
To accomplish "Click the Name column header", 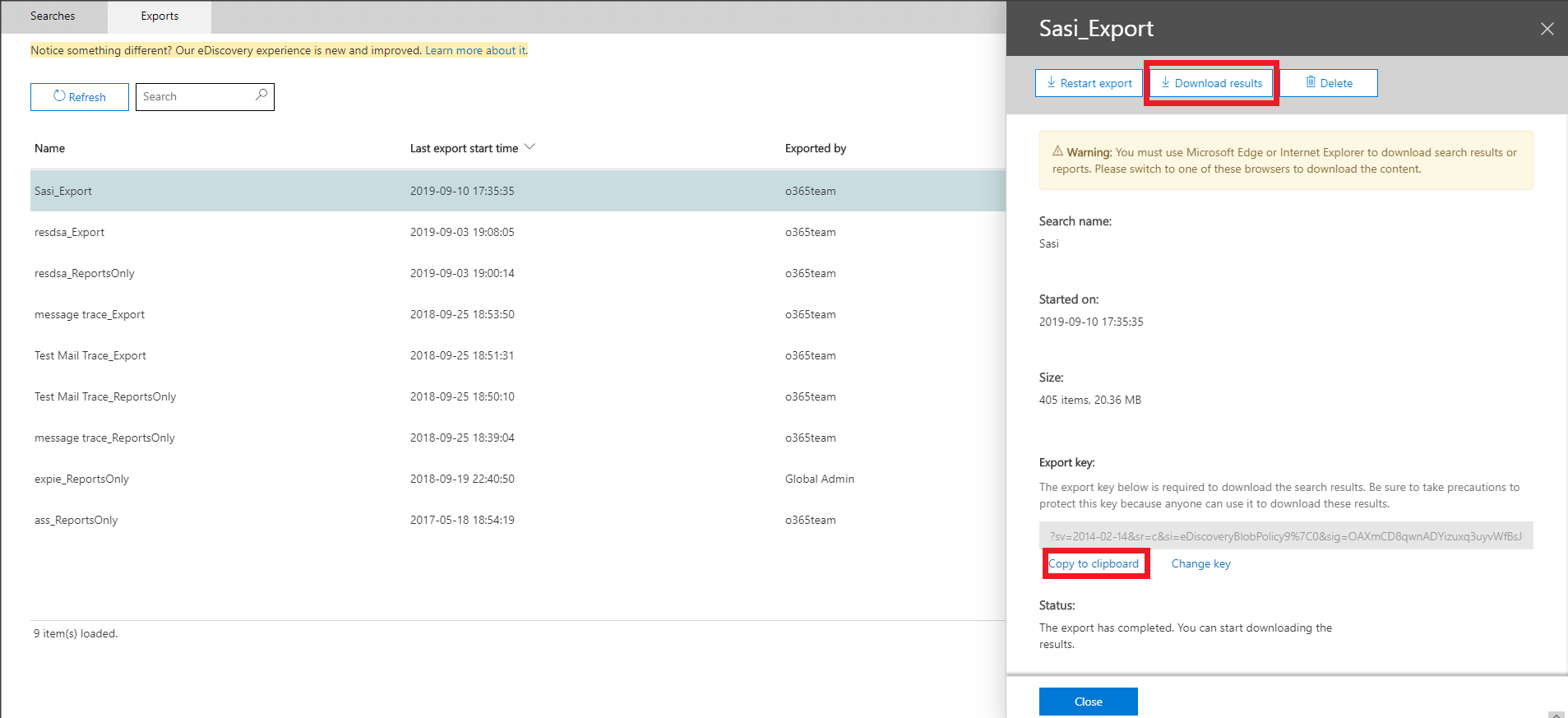I will (x=50, y=149).
